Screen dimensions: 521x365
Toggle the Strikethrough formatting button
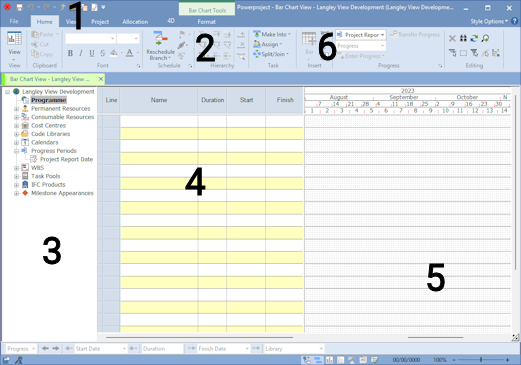pyautogui.click(x=103, y=53)
